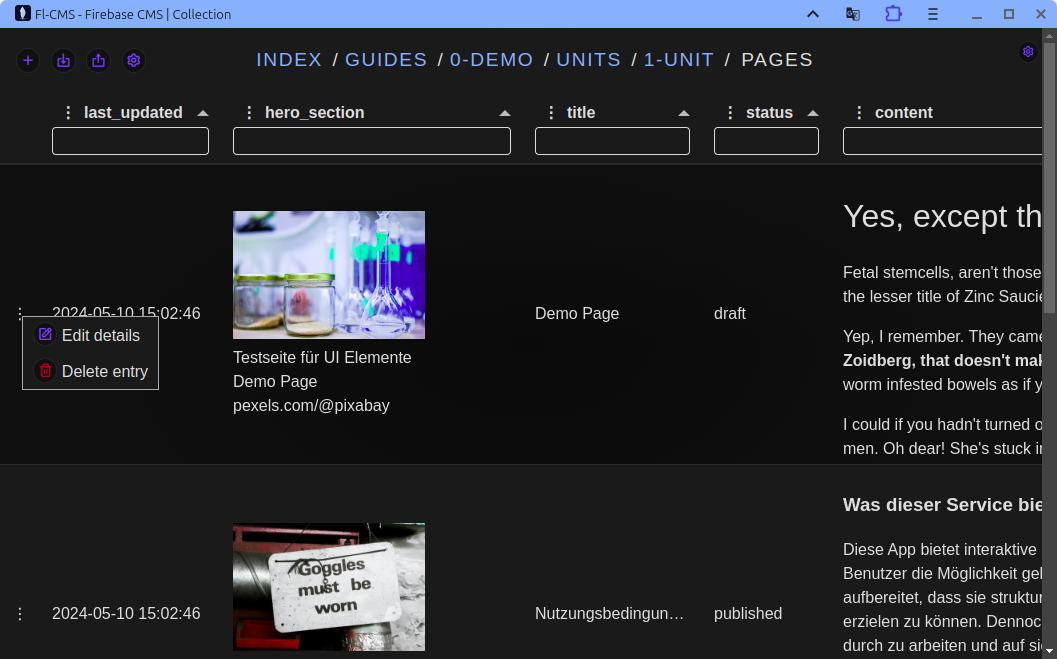The height and width of the screenshot is (659, 1057).
Task: Click the add new entry plus icon
Action: [x=28, y=60]
